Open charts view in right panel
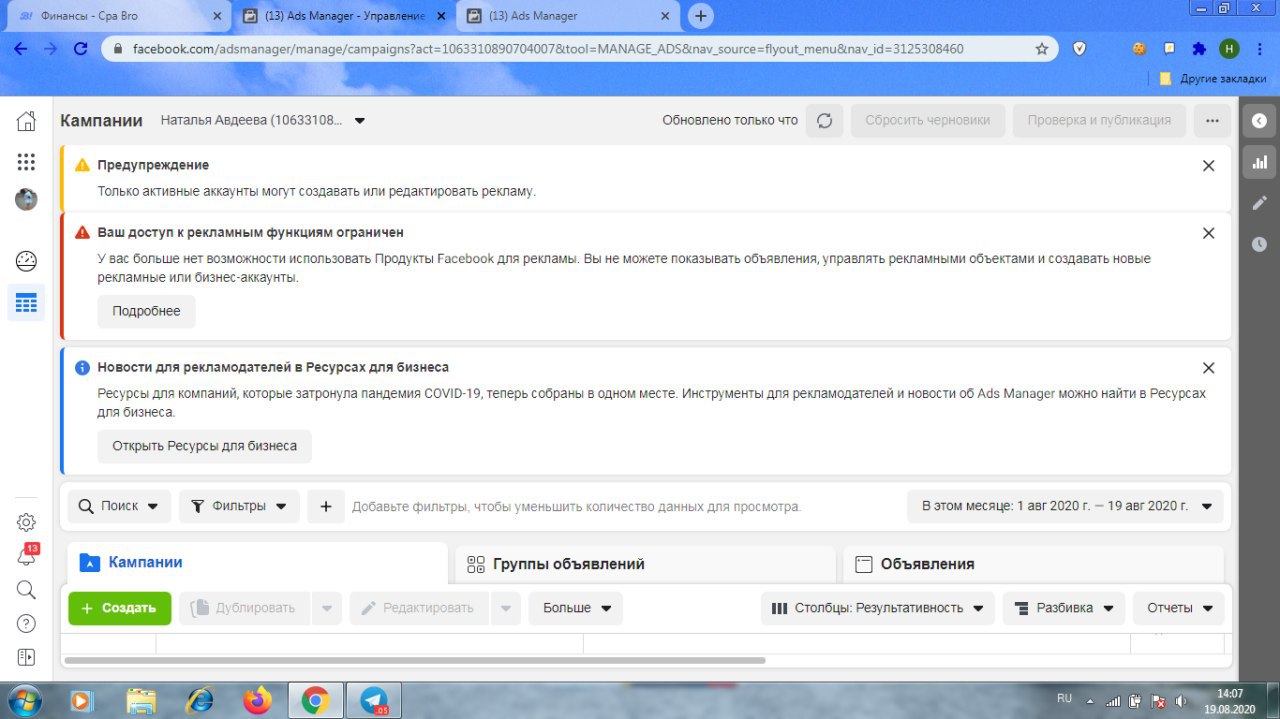 [1259, 161]
